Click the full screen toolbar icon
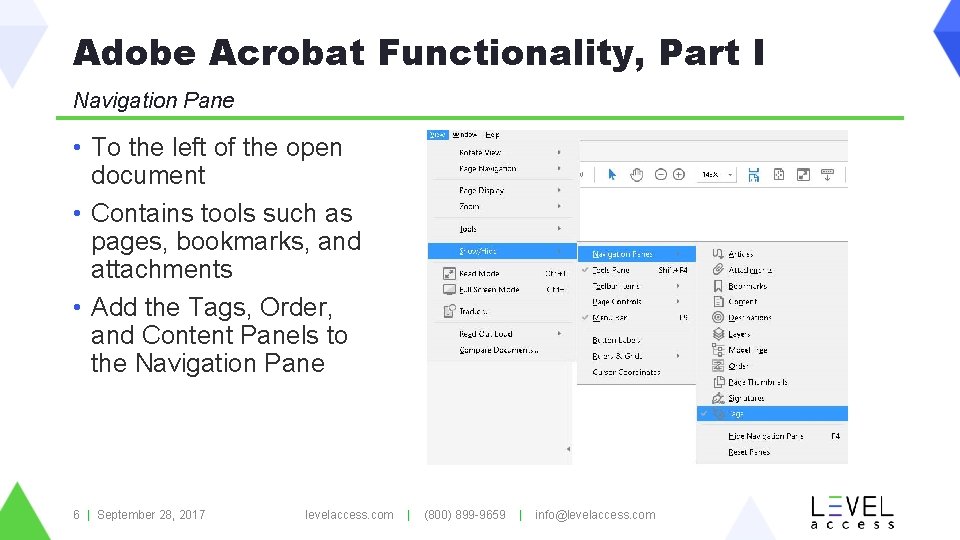The height and width of the screenshot is (540, 960). [x=803, y=174]
